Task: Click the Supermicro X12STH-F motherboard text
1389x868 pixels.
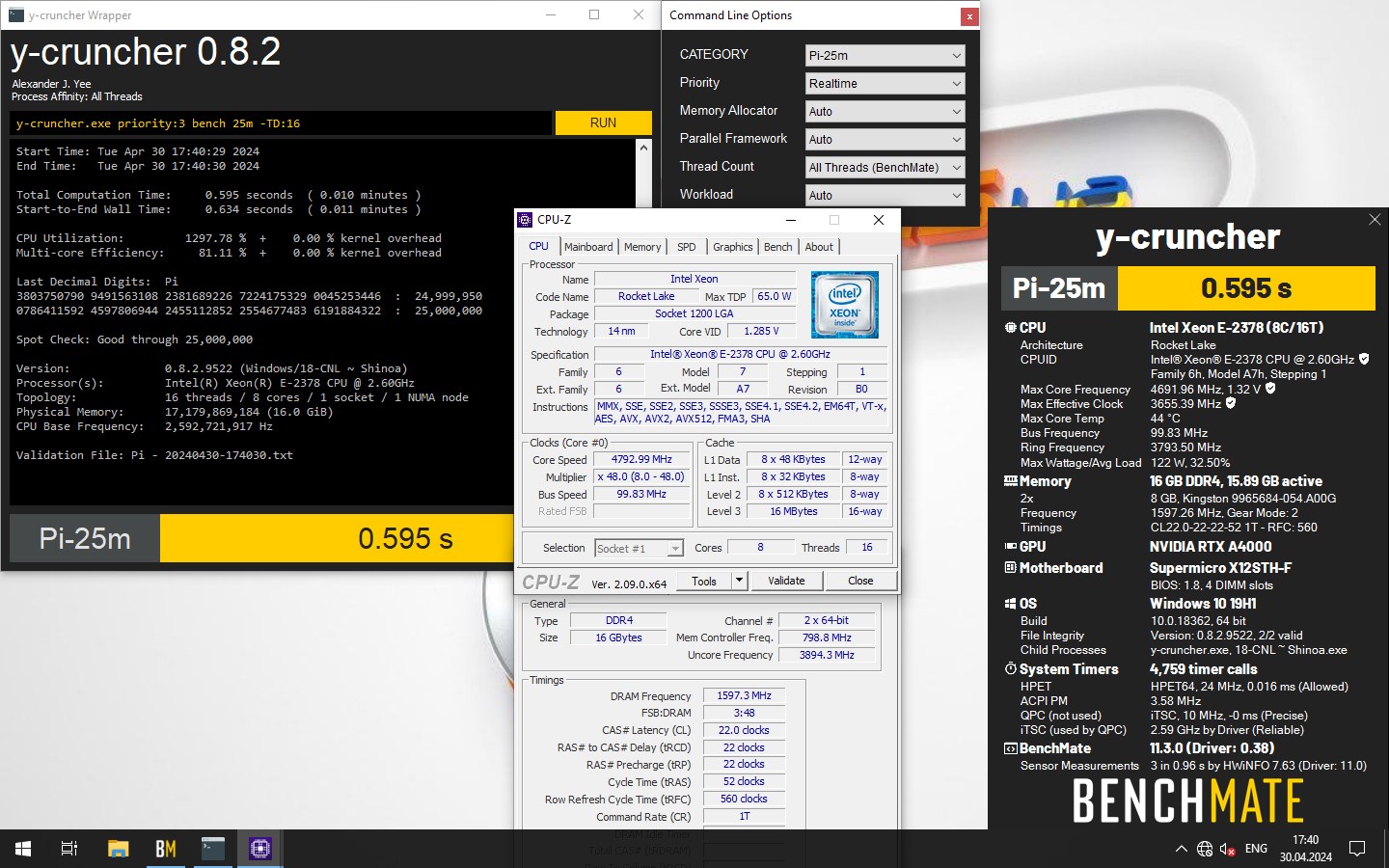Action: (x=1220, y=568)
